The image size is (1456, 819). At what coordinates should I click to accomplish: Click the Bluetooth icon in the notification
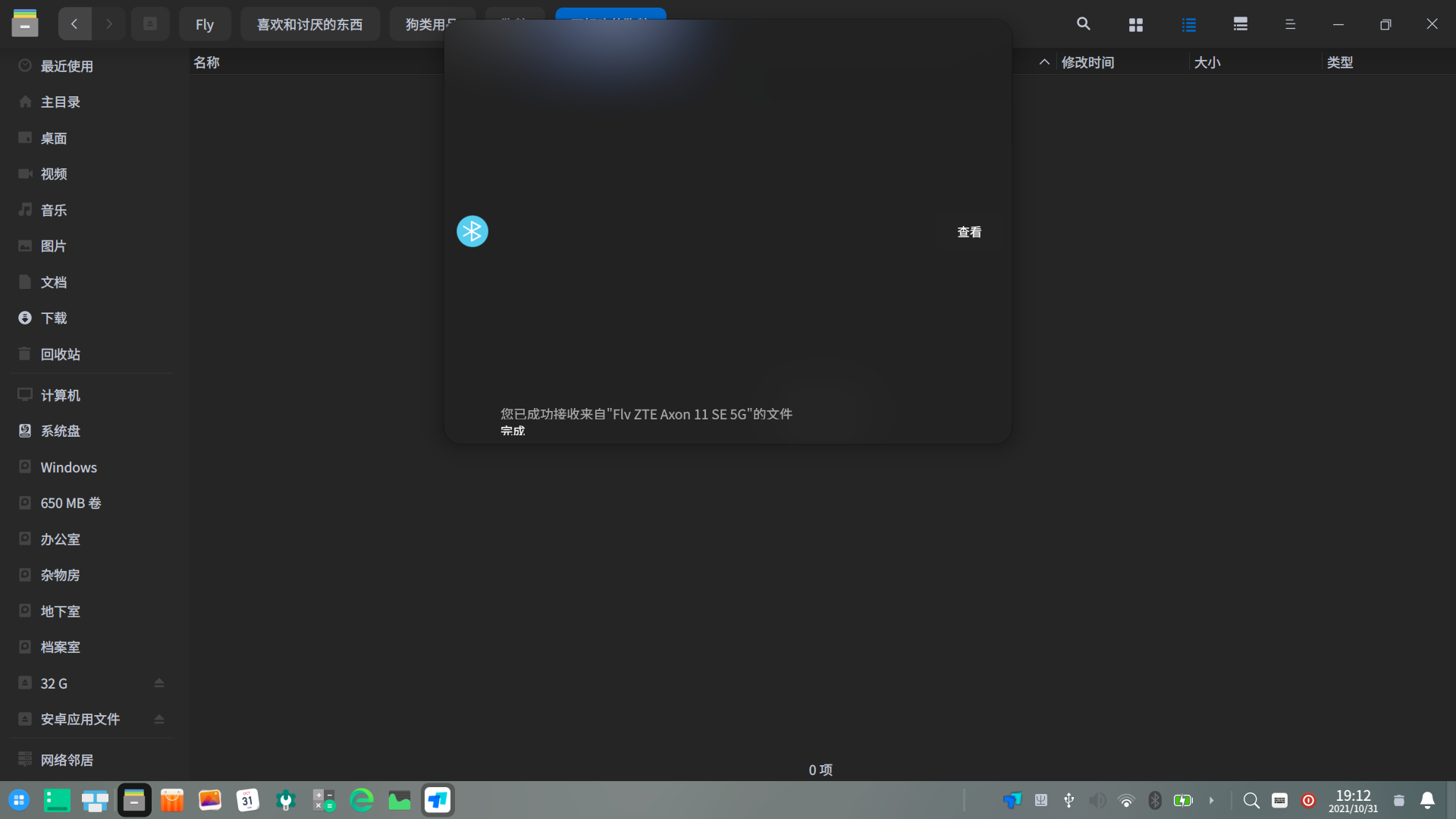(472, 231)
